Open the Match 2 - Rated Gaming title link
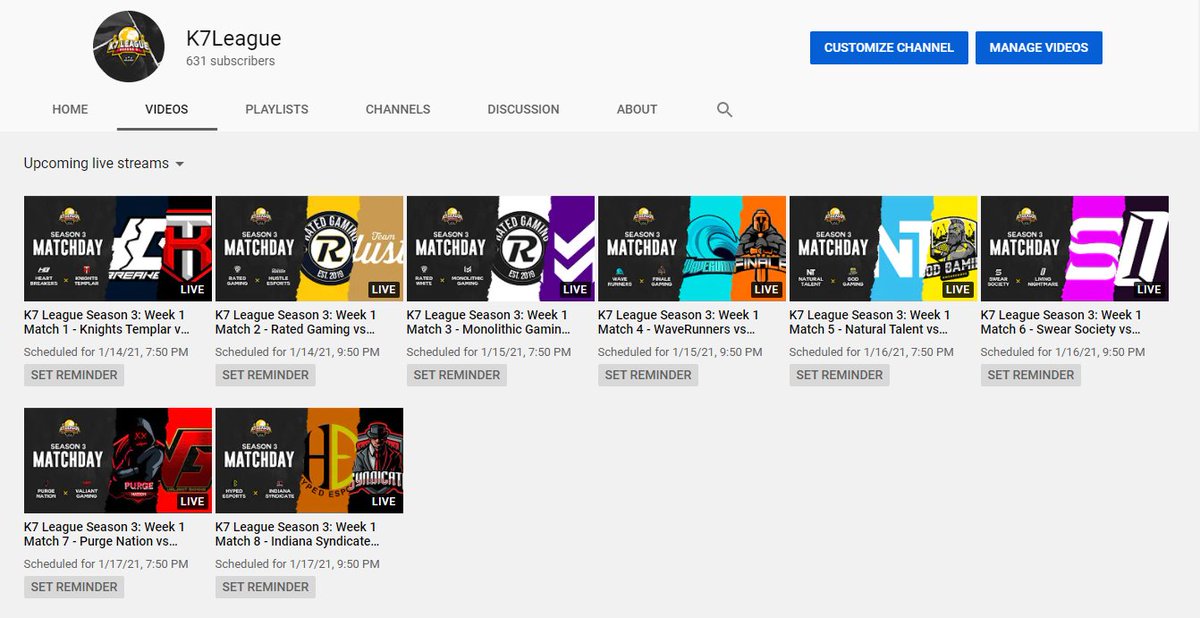The image size is (1200, 618). (297, 322)
